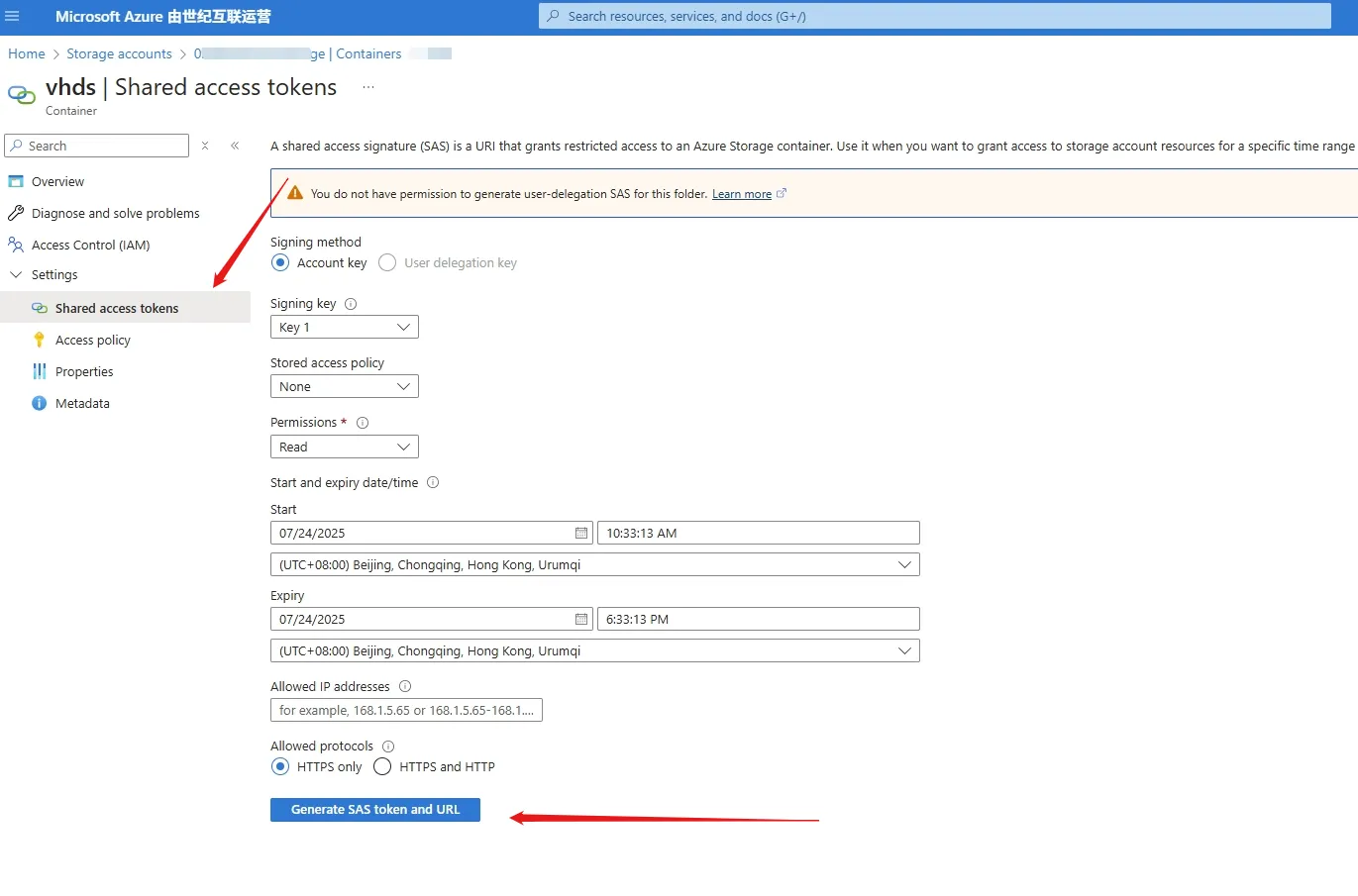
Task: Click info icon beside Signing key
Action: pyautogui.click(x=351, y=304)
